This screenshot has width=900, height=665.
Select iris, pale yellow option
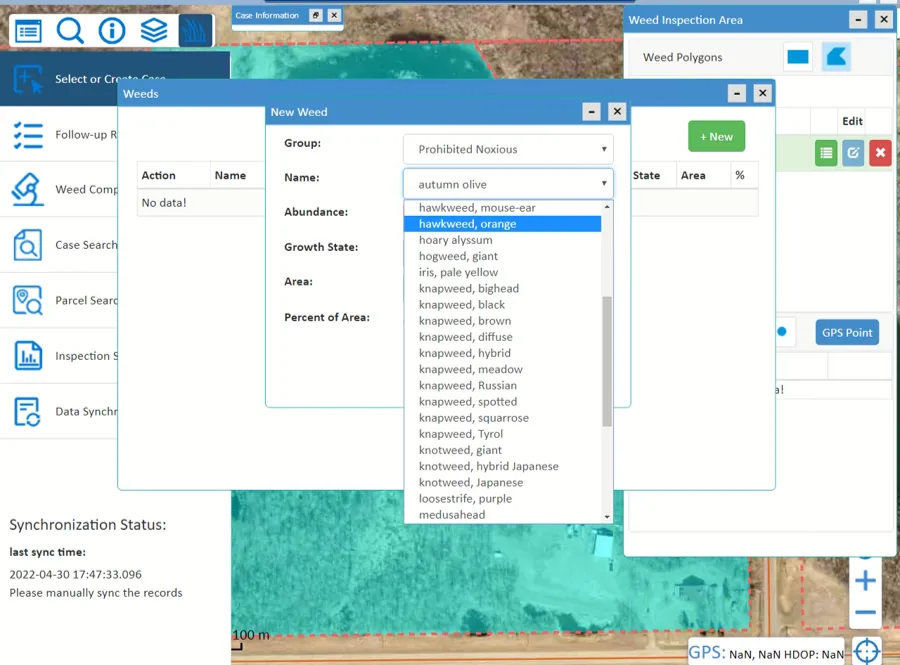(x=502, y=273)
